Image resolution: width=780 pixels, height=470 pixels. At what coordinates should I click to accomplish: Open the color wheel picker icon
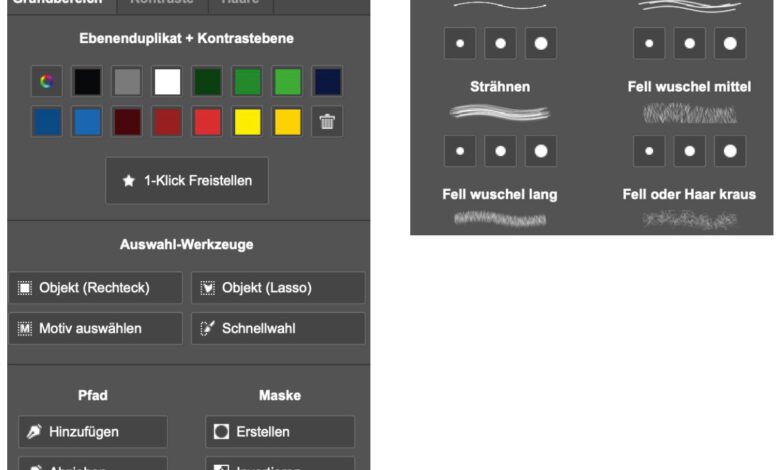47,82
